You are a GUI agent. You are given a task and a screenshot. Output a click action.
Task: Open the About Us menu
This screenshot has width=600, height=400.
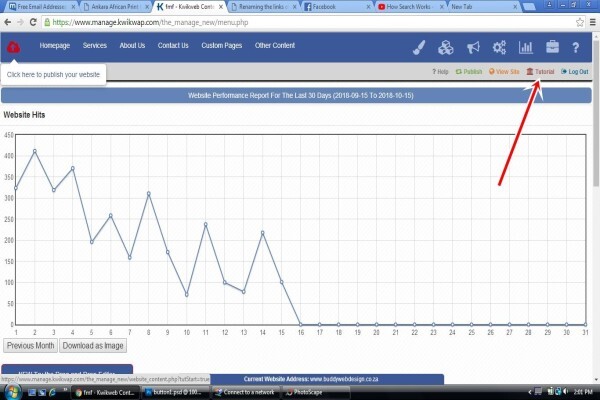[132, 46]
